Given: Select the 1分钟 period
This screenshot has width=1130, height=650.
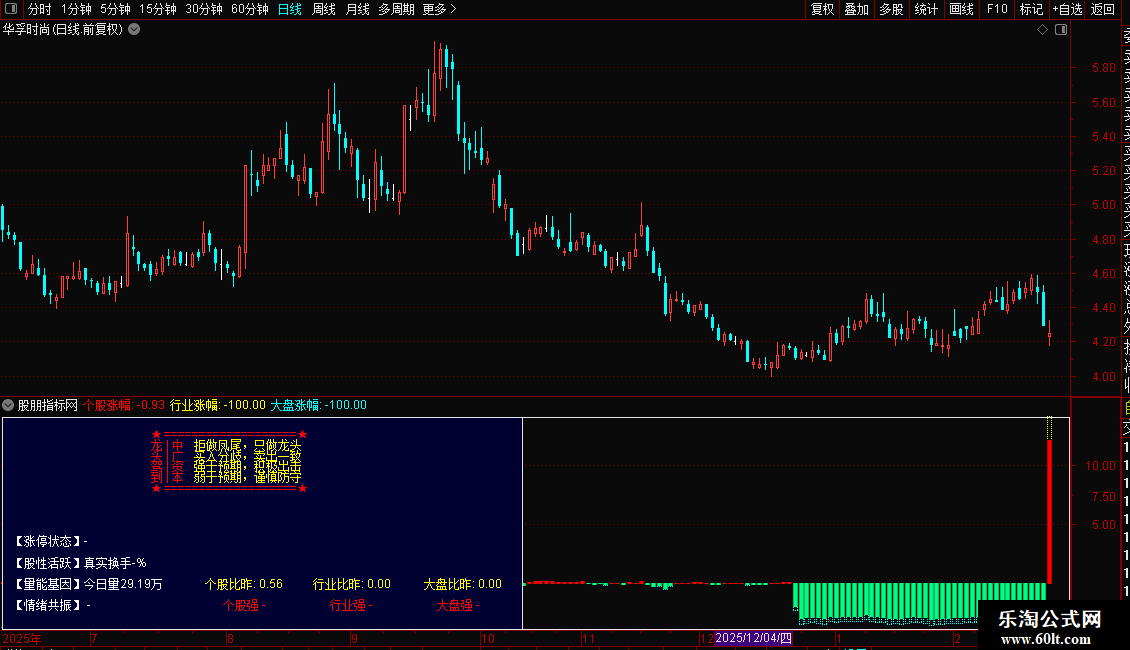Looking at the screenshot, I should coord(76,9).
